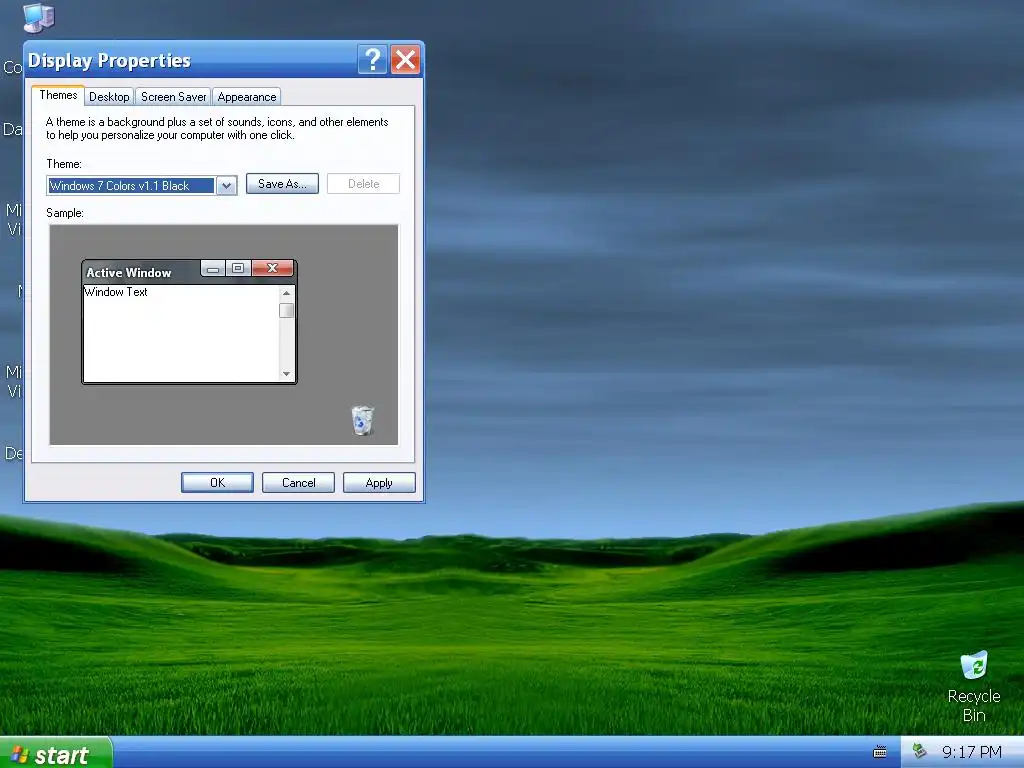Click Cancel in Display Properties
The height and width of the screenshot is (768, 1024).
(x=298, y=483)
